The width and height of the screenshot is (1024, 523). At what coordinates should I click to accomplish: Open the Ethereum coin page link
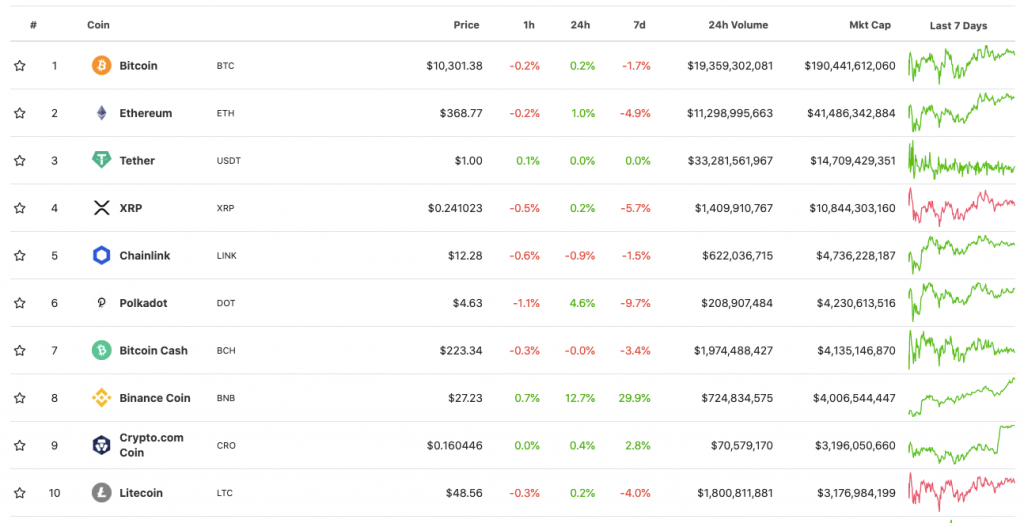[146, 113]
